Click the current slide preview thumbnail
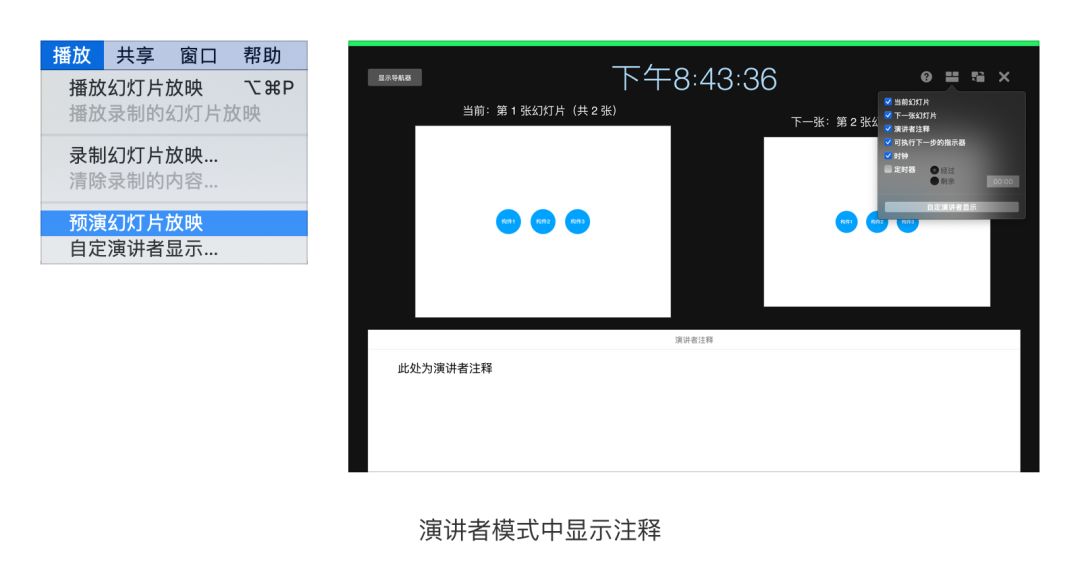1080x587 pixels. click(543, 221)
